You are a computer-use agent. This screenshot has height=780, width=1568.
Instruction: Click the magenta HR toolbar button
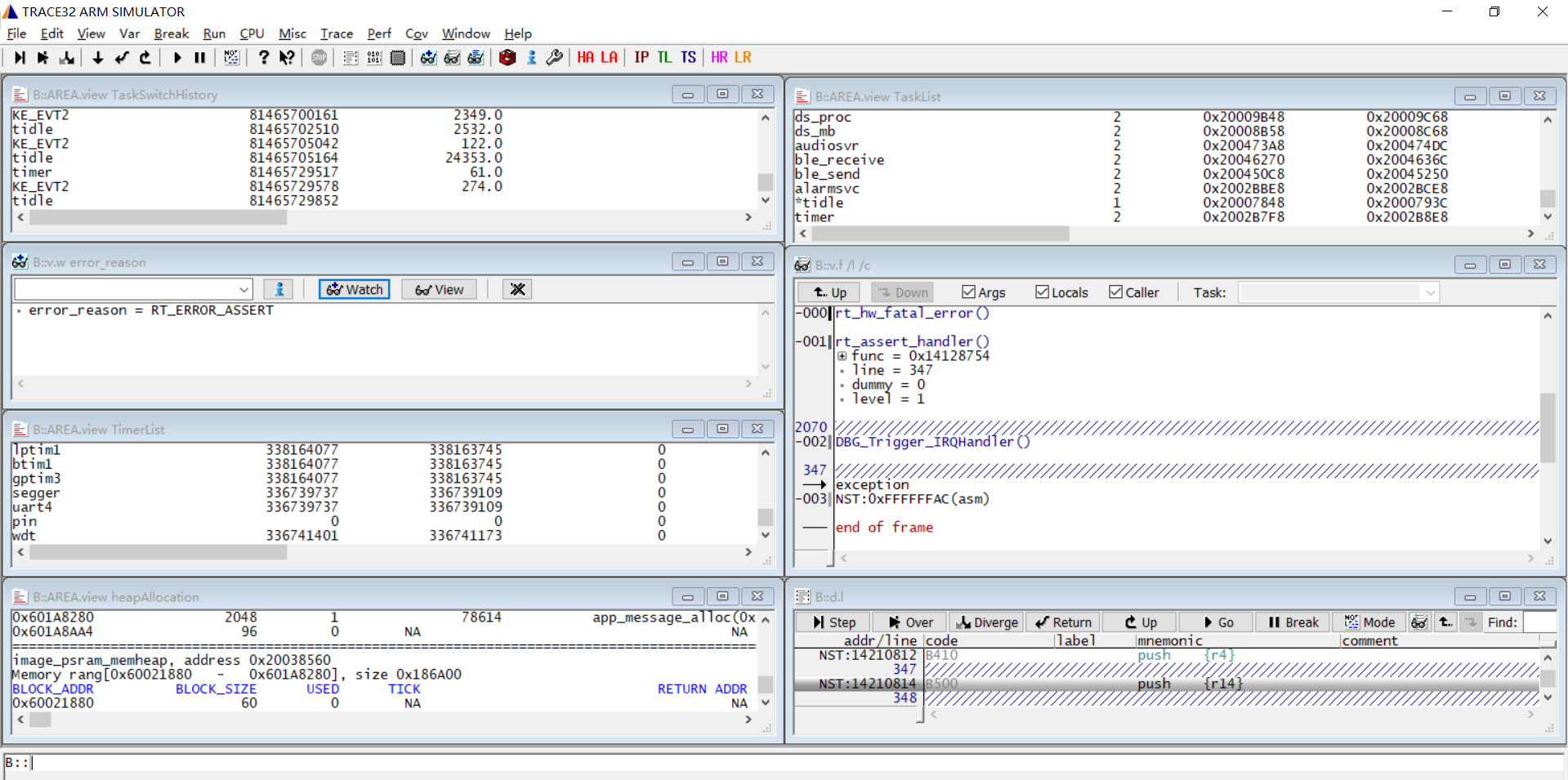click(x=719, y=57)
